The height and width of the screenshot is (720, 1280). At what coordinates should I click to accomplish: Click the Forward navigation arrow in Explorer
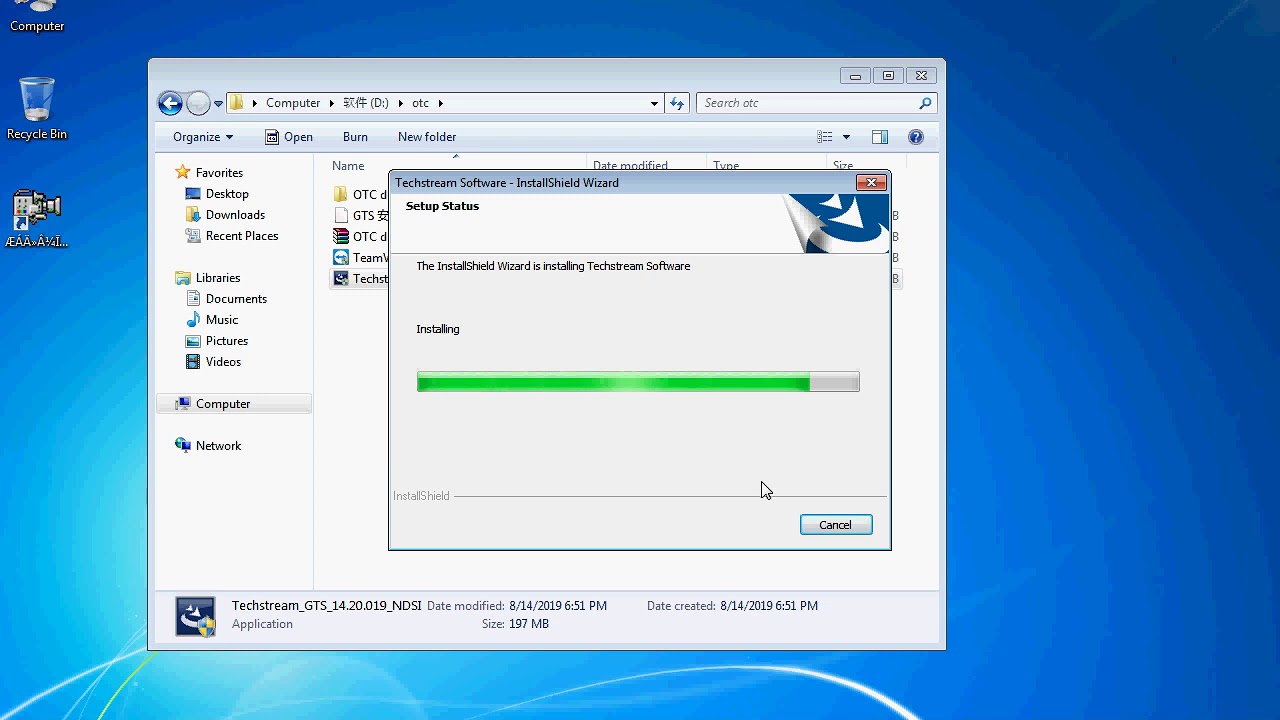click(198, 103)
